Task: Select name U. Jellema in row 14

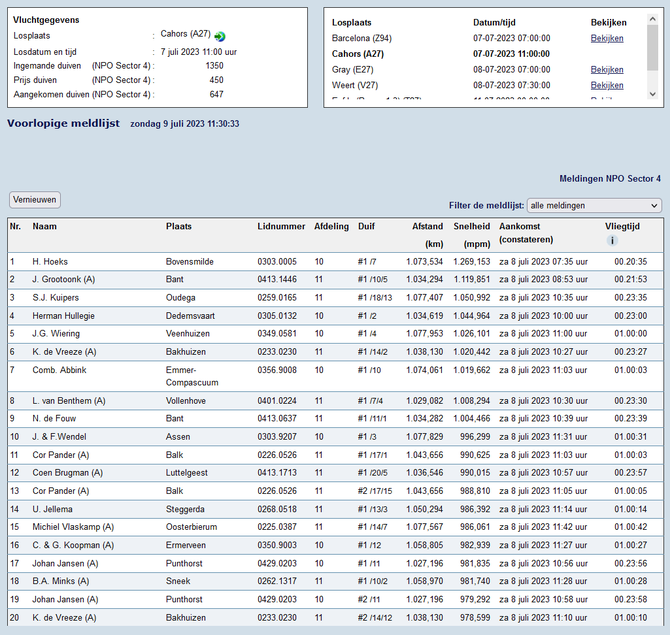Action: 53,509
